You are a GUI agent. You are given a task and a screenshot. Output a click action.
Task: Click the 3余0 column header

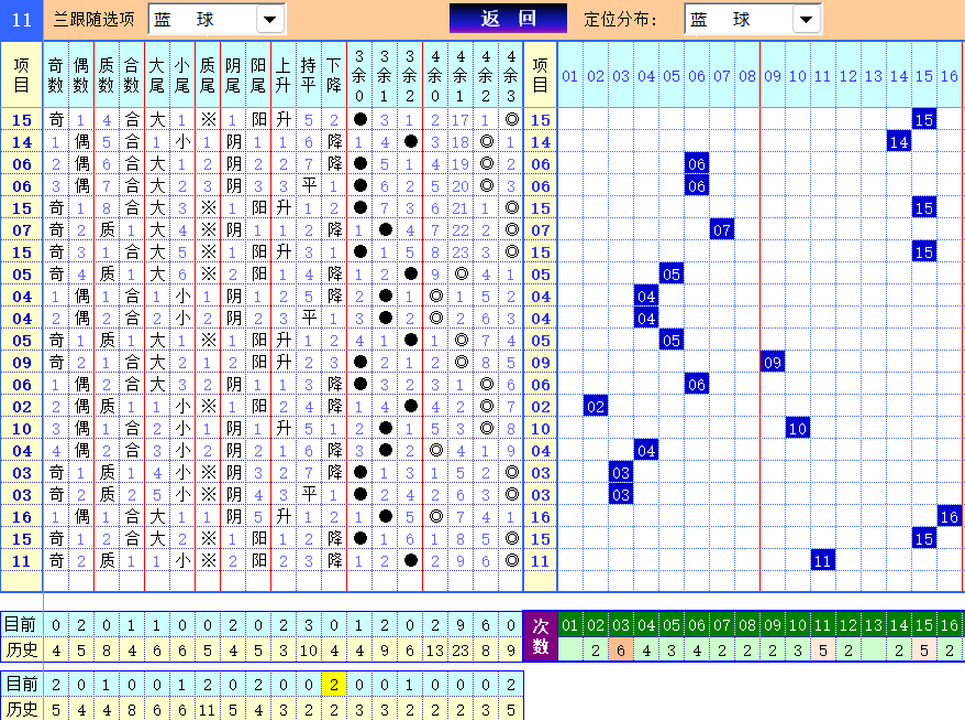click(x=359, y=74)
